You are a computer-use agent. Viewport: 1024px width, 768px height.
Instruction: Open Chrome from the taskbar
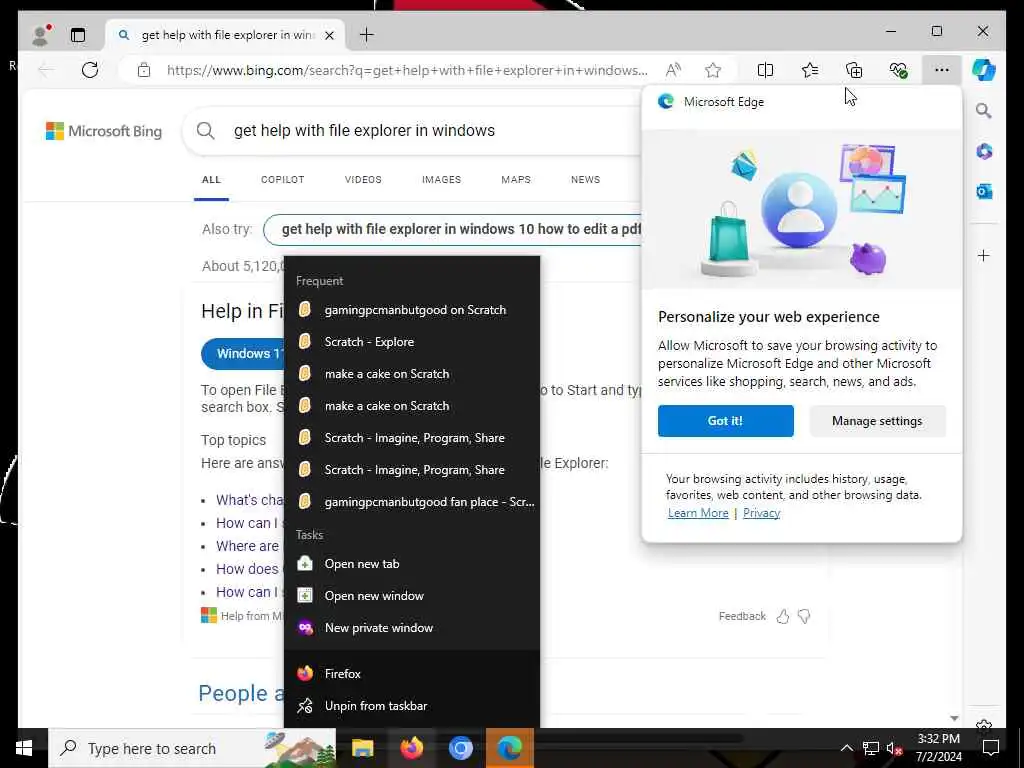click(x=460, y=748)
